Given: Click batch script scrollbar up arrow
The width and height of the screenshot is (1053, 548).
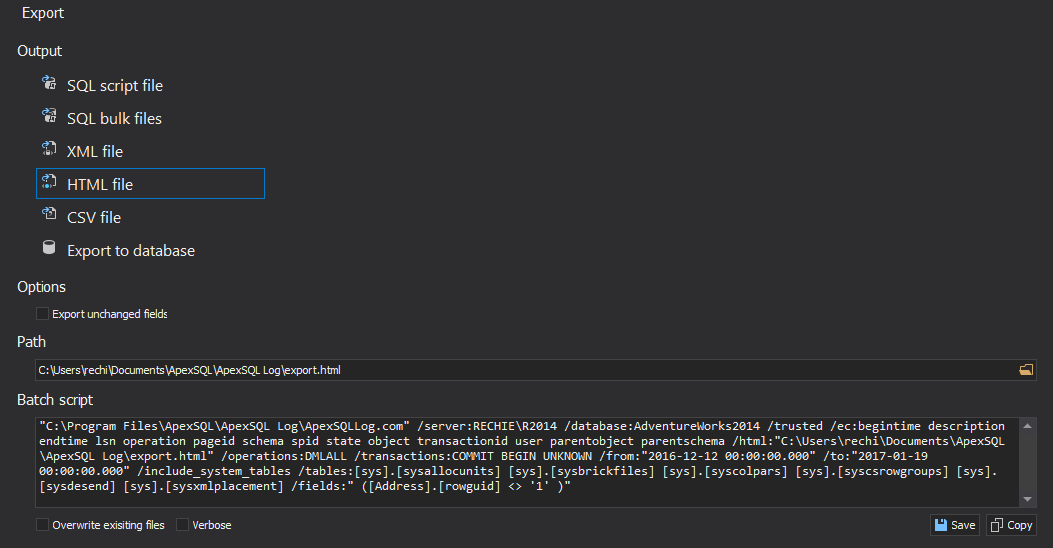Looking at the screenshot, I should [1027, 426].
